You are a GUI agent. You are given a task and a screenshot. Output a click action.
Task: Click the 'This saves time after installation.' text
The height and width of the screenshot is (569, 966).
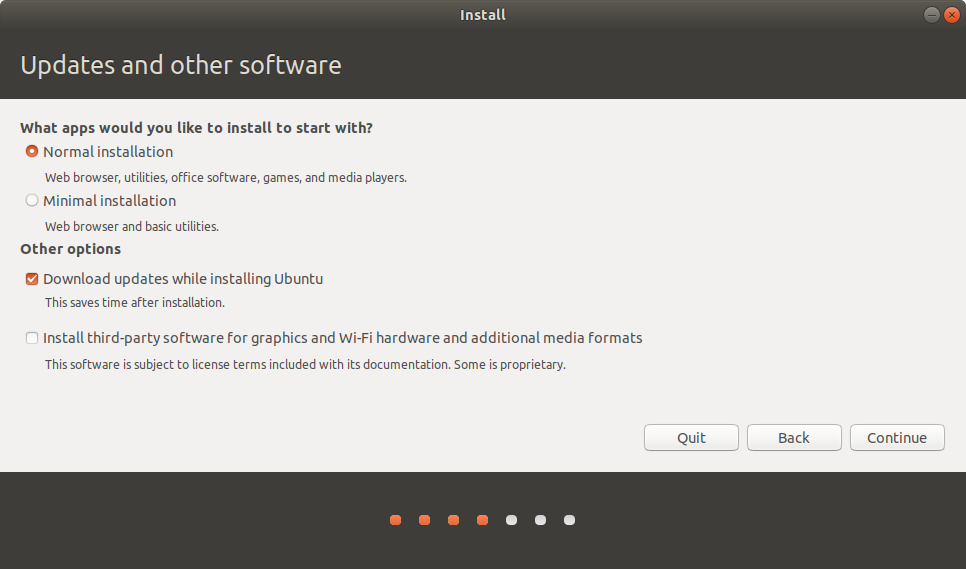135,302
